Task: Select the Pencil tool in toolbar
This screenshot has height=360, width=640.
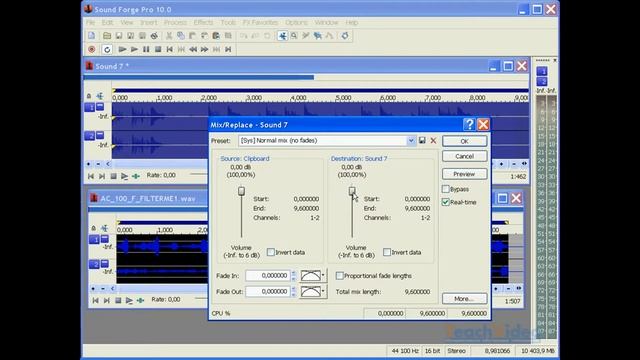Action: click(306, 36)
